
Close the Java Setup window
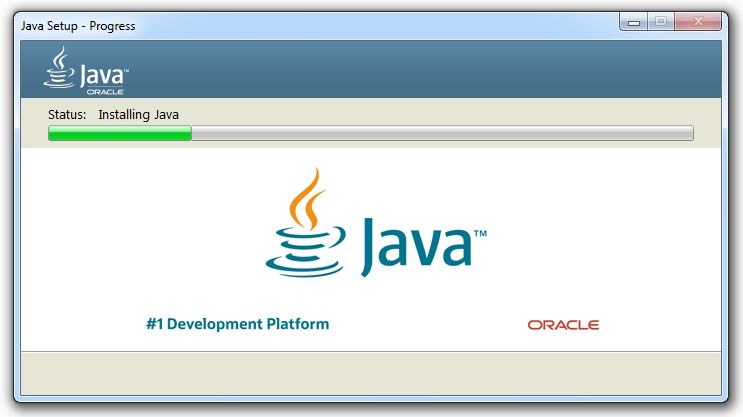coord(698,21)
